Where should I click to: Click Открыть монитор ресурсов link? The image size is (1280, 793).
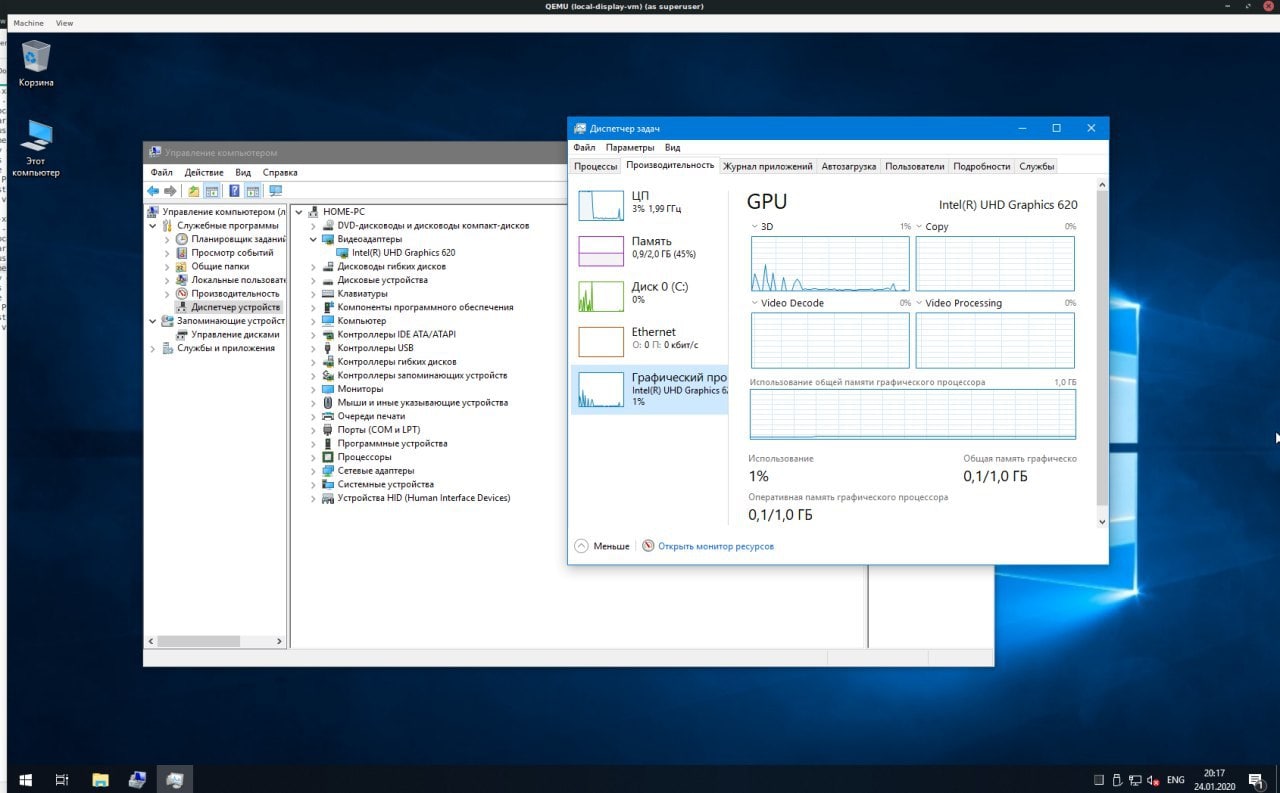716,546
